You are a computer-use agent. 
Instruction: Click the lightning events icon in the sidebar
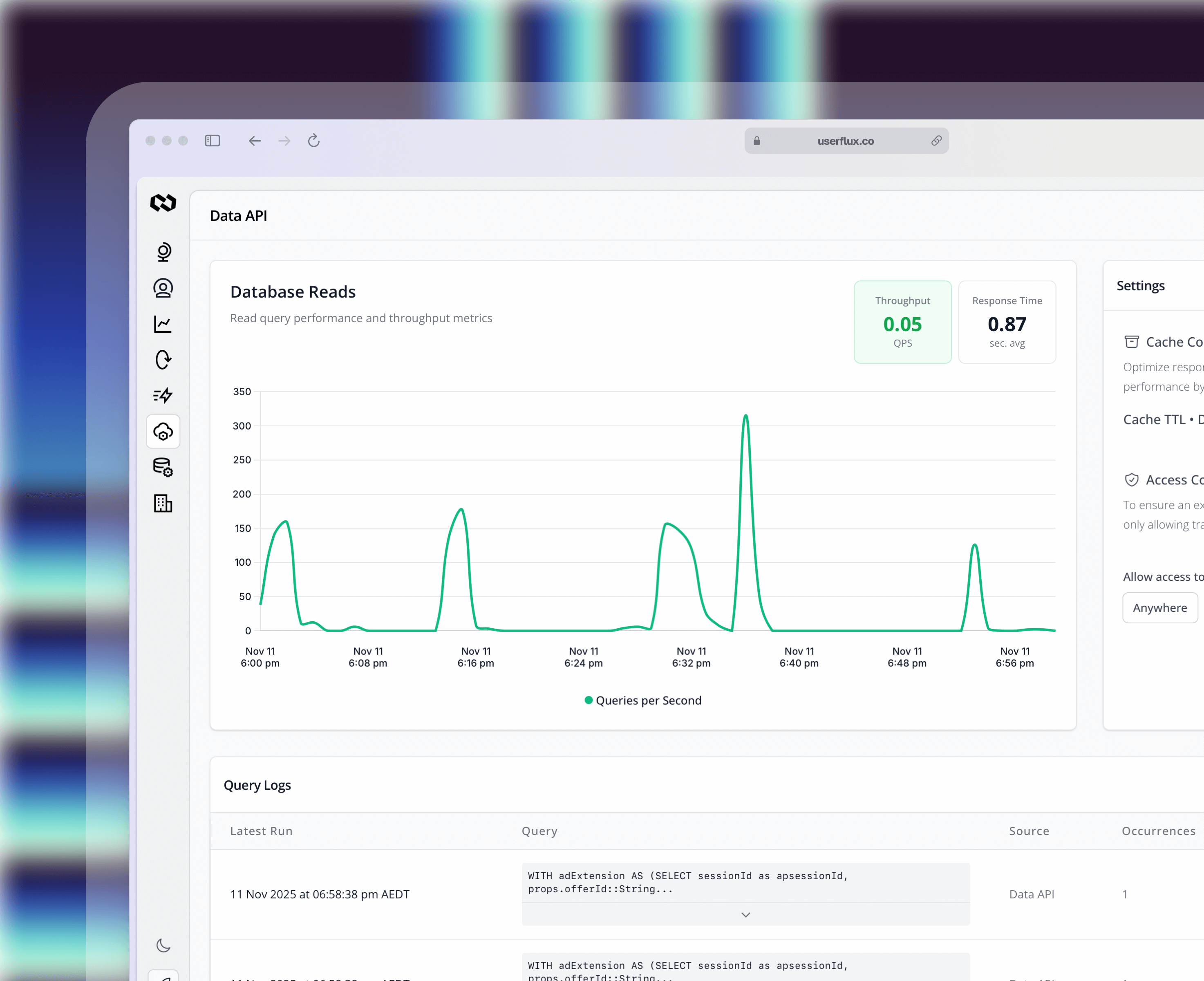(163, 396)
